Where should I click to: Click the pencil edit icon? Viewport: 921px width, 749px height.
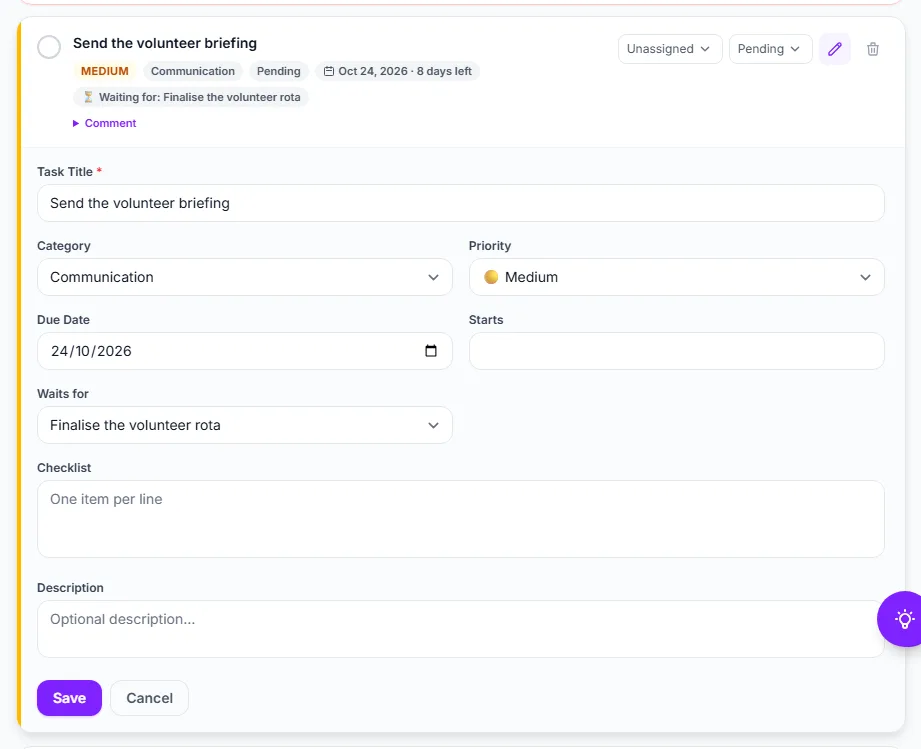pos(835,49)
